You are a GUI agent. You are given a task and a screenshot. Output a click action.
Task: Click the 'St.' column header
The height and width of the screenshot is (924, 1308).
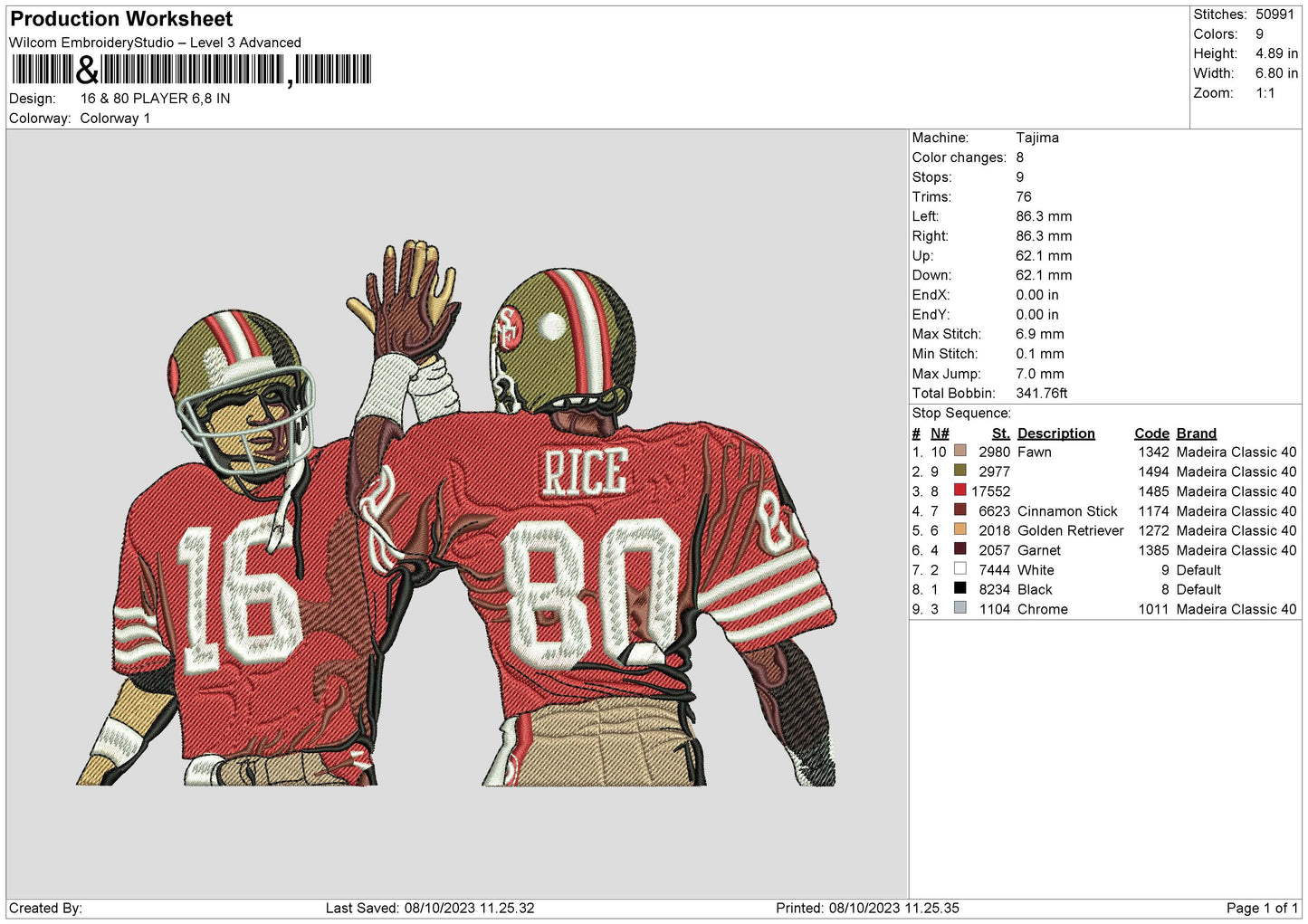pyautogui.click(x=1000, y=433)
